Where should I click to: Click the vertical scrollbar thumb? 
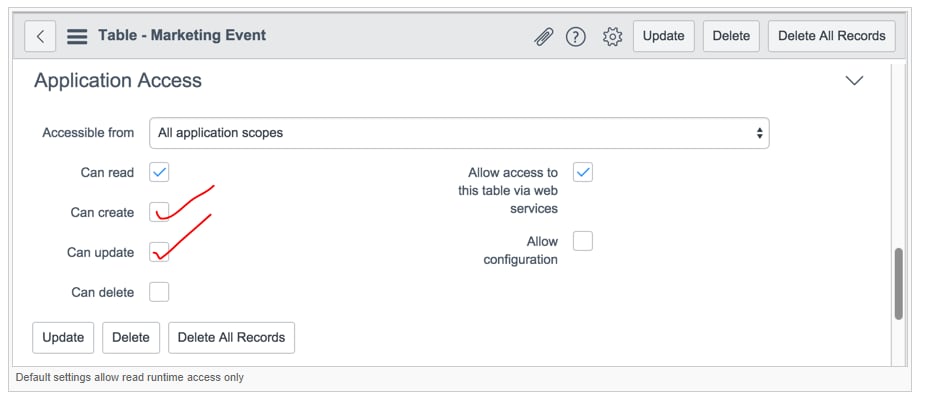[x=899, y=284]
